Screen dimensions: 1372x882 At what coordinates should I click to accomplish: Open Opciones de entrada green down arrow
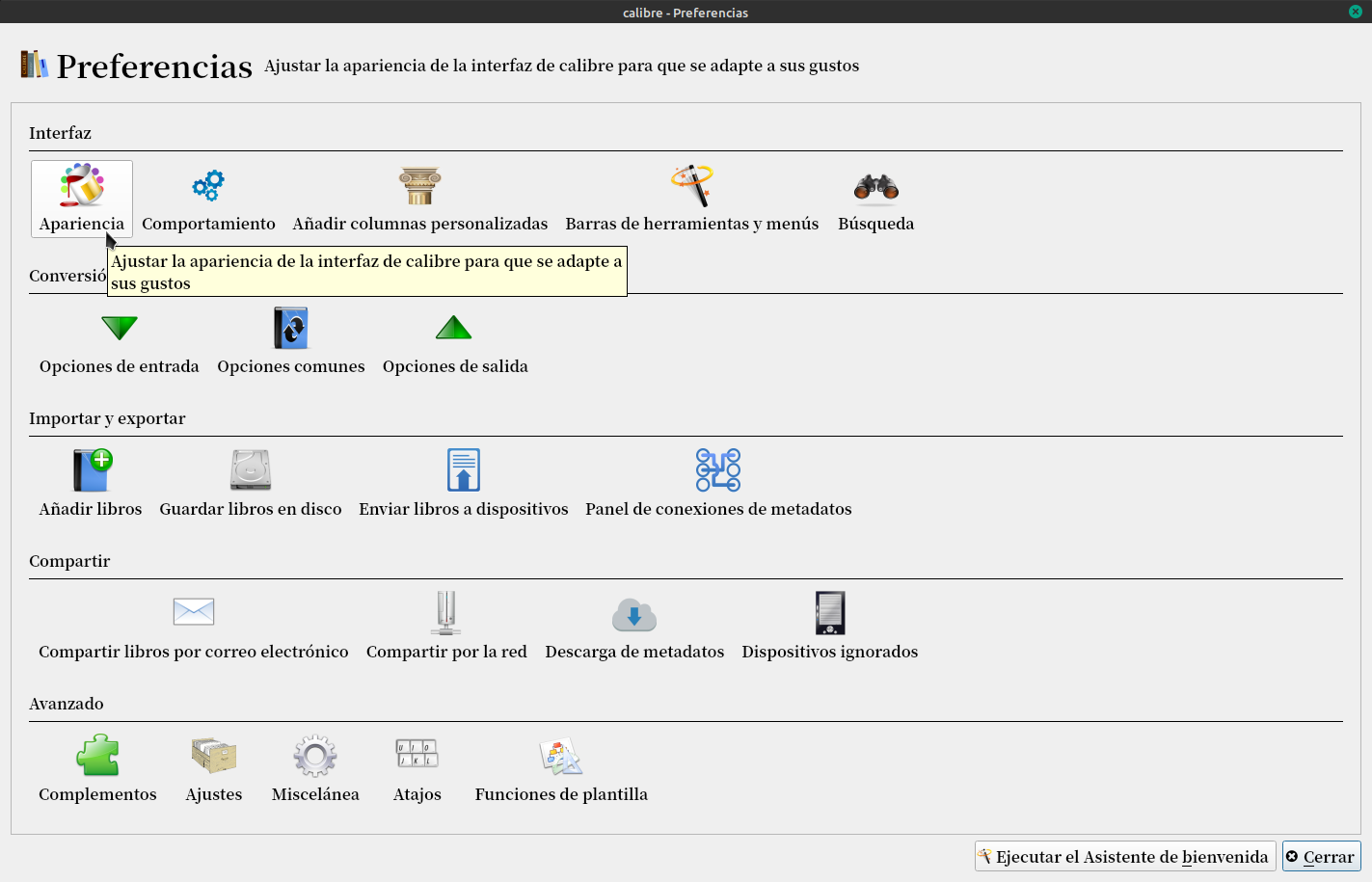[x=120, y=328]
